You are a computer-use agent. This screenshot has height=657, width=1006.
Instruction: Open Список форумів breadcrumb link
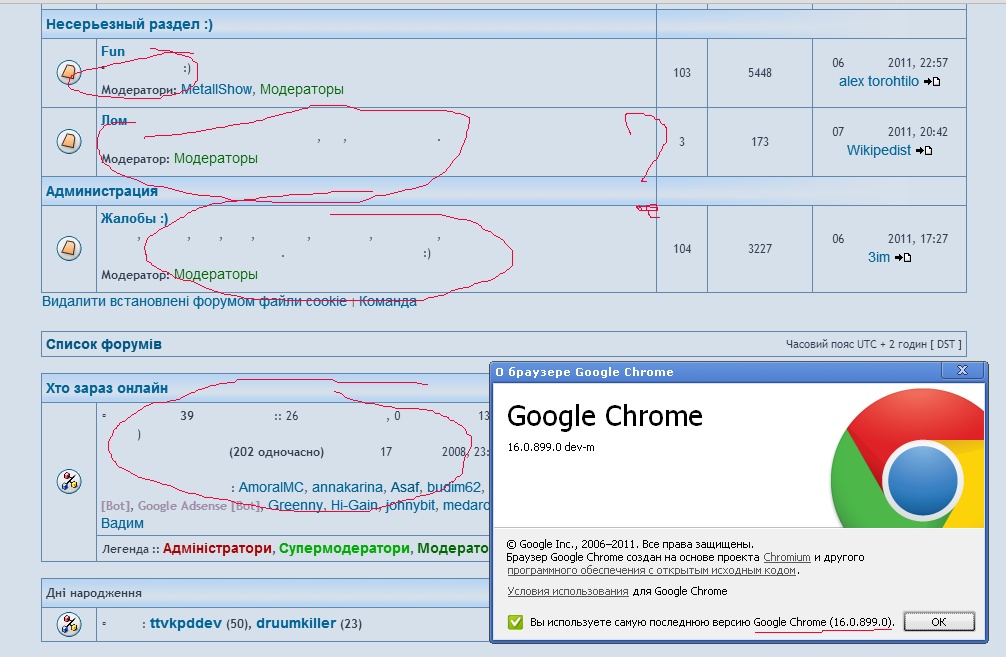coord(103,344)
